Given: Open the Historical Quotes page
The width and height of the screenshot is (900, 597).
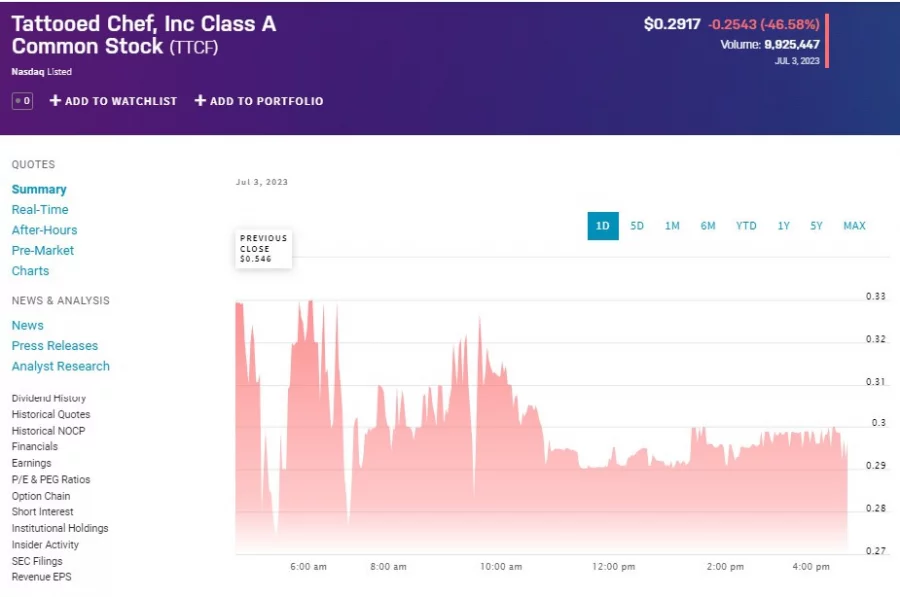Looking at the screenshot, I should (51, 415).
